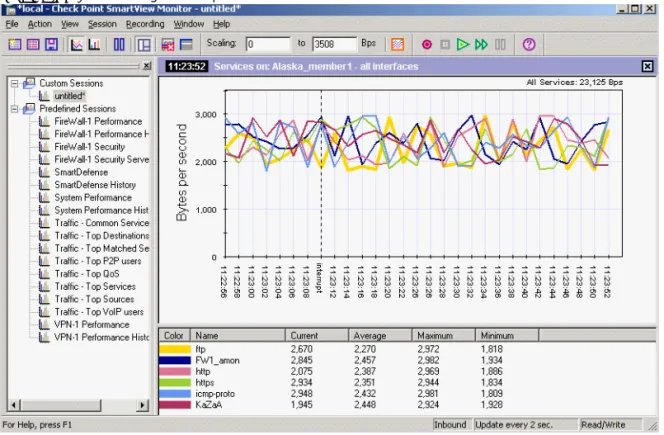Viewport: 664px width, 435px height.
Task: Select Traffic - Top Services session
Action: point(95,287)
